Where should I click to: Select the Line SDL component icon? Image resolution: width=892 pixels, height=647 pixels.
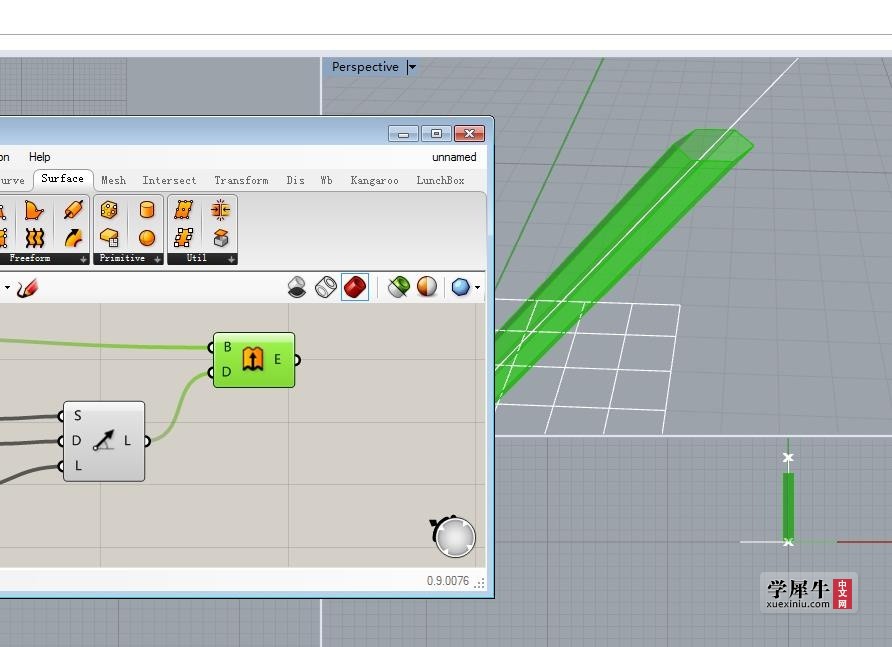[x=103, y=440]
